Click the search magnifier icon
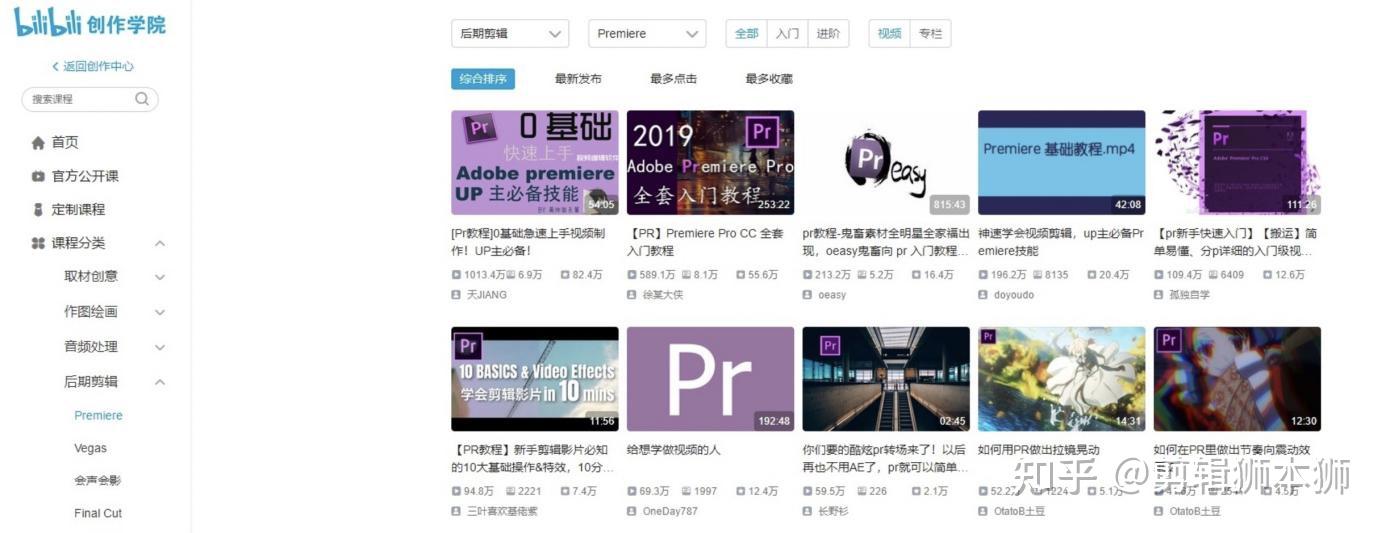This screenshot has height=533, width=1386. tap(142, 99)
